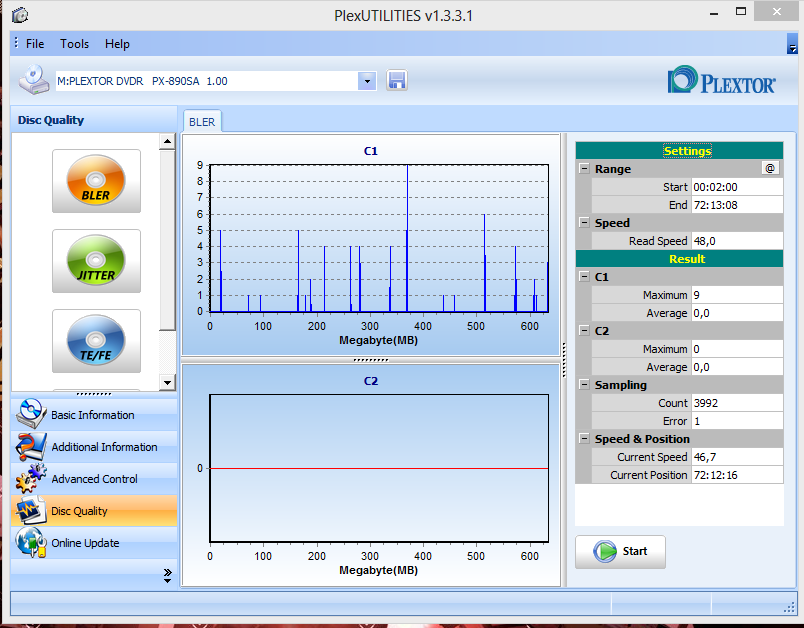This screenshot has height=628, width=804.
Task: Click the Current Speed value 46,7
Action: pyautogui.click(x=737, y=456)
